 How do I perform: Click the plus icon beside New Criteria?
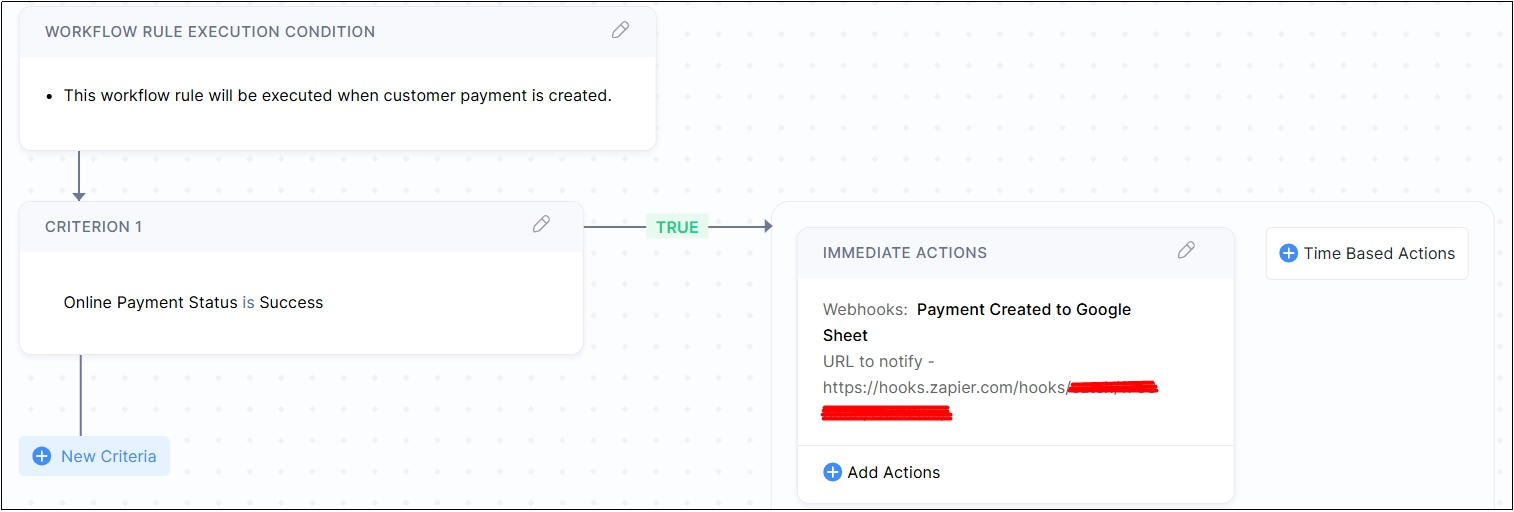[x=41, y=456]
